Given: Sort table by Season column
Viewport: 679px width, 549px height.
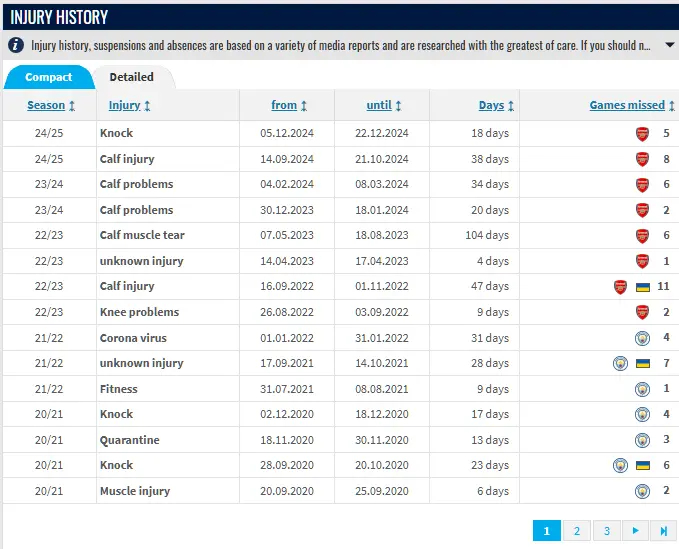Looking at the screenshot, I should [x=47, y=105].
